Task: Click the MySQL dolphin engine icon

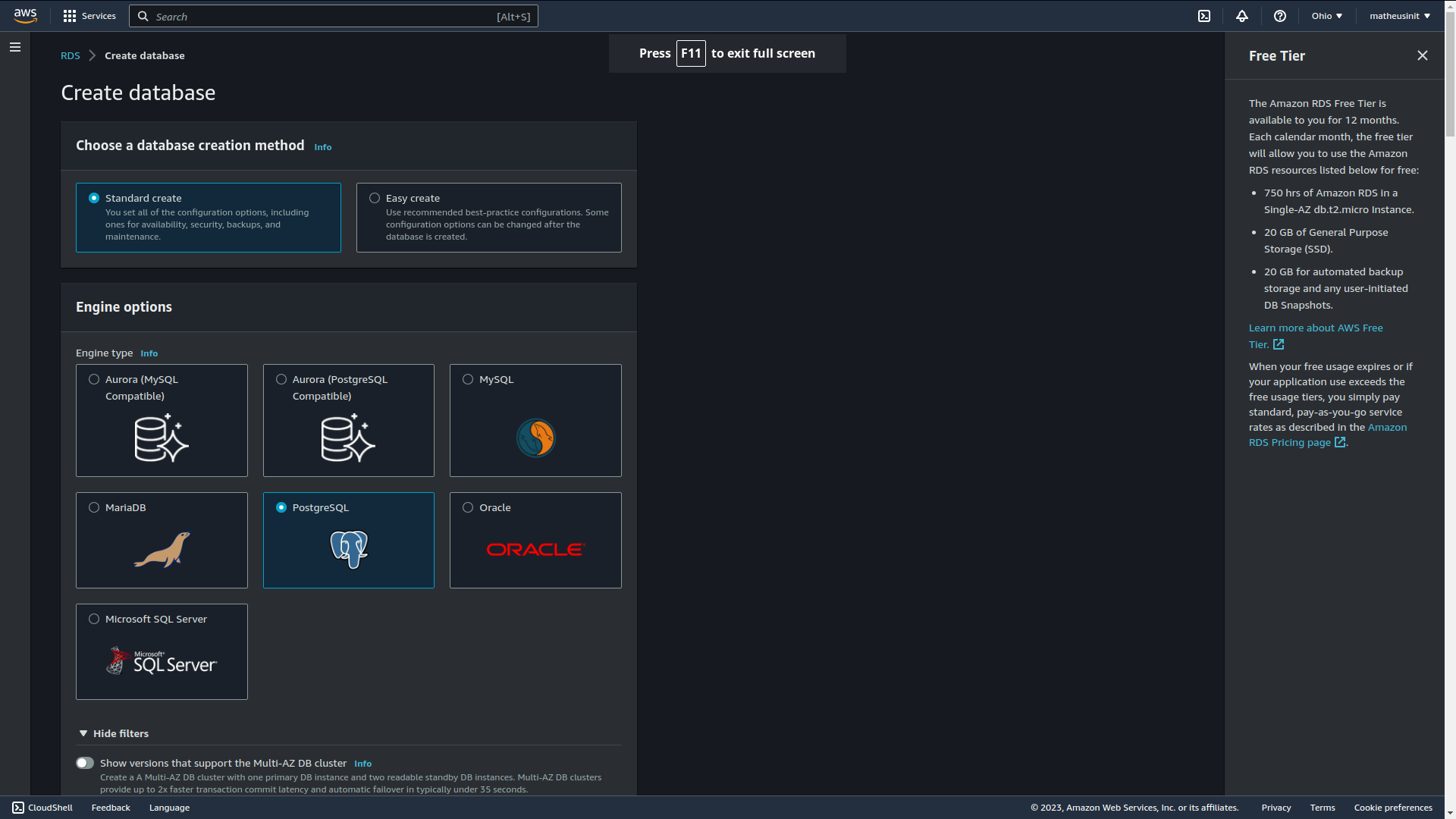Action: pyautogui.click(x=537, y=438)
